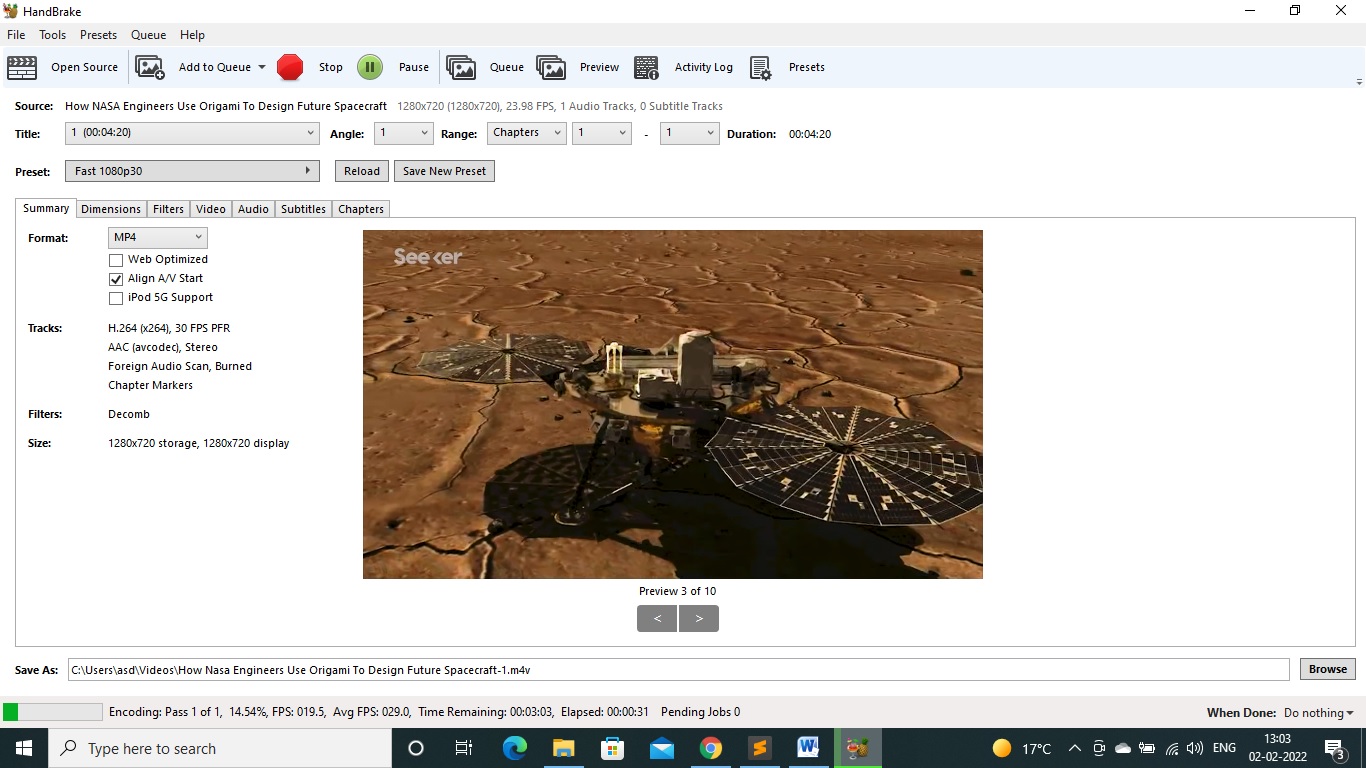
Task: Pause encoding with the green Pause icon
Action: 370,67
